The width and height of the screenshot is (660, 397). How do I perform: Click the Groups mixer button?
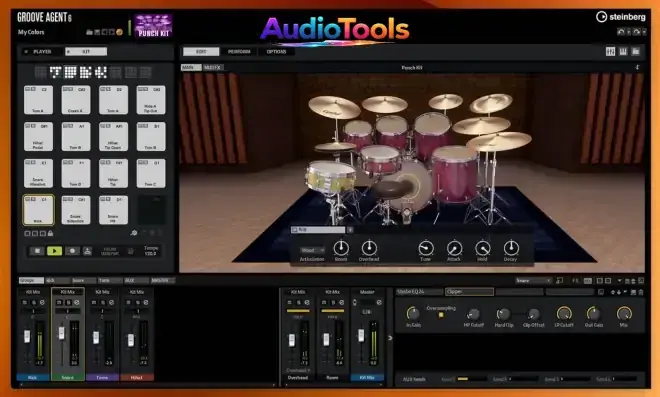[x=31, y=280]
